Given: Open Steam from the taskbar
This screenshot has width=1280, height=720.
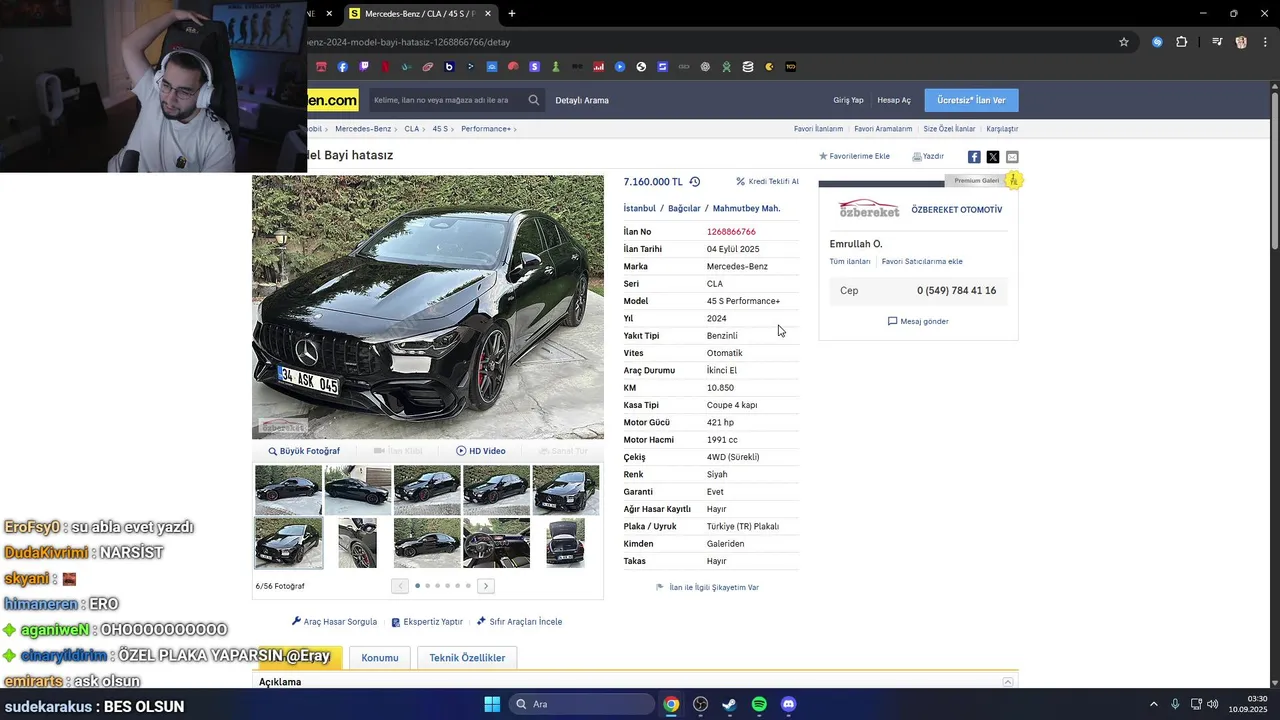Looking at the screenshot, I should point(730,704).
